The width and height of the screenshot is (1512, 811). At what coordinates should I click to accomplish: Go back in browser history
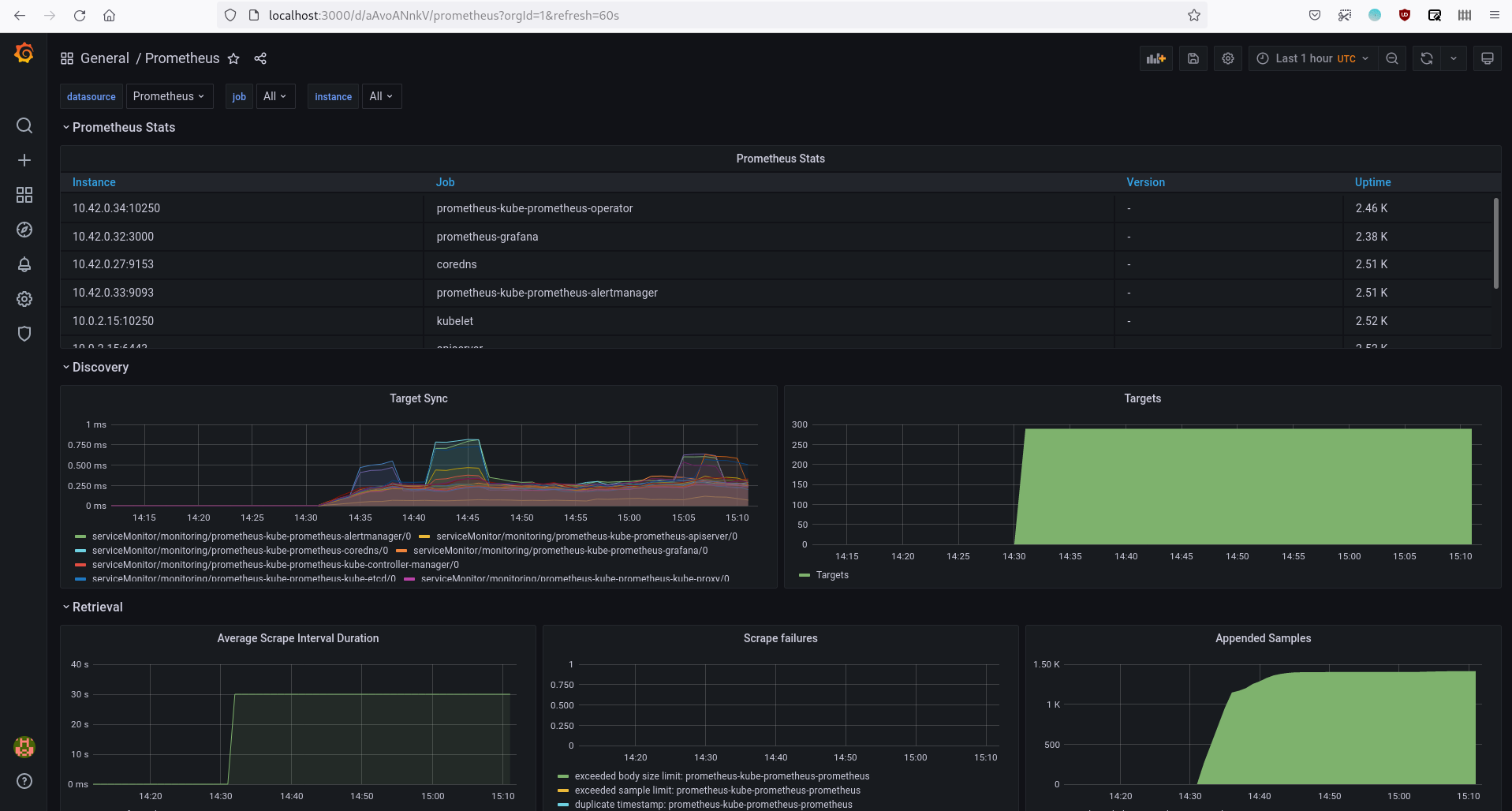[20, 15]
